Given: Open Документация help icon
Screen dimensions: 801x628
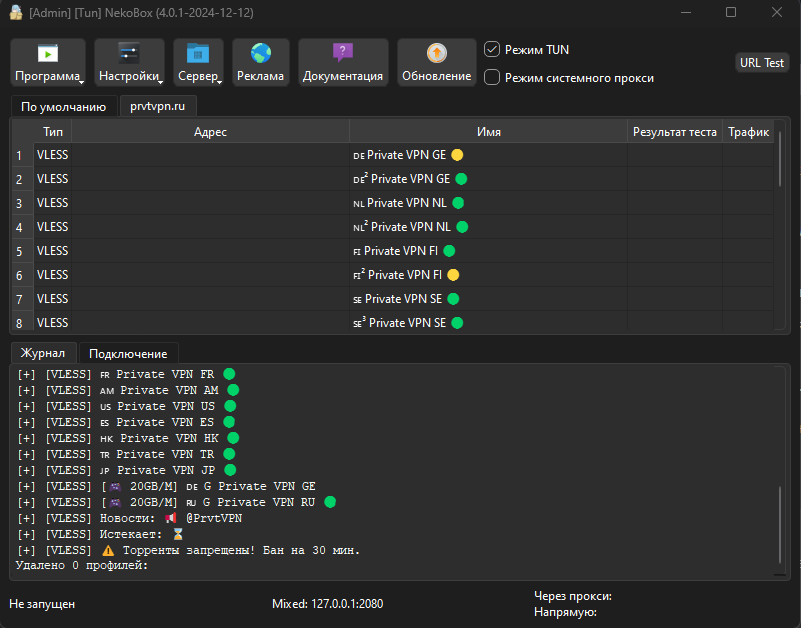Looking at the screenshot, I should pos(343,54).
